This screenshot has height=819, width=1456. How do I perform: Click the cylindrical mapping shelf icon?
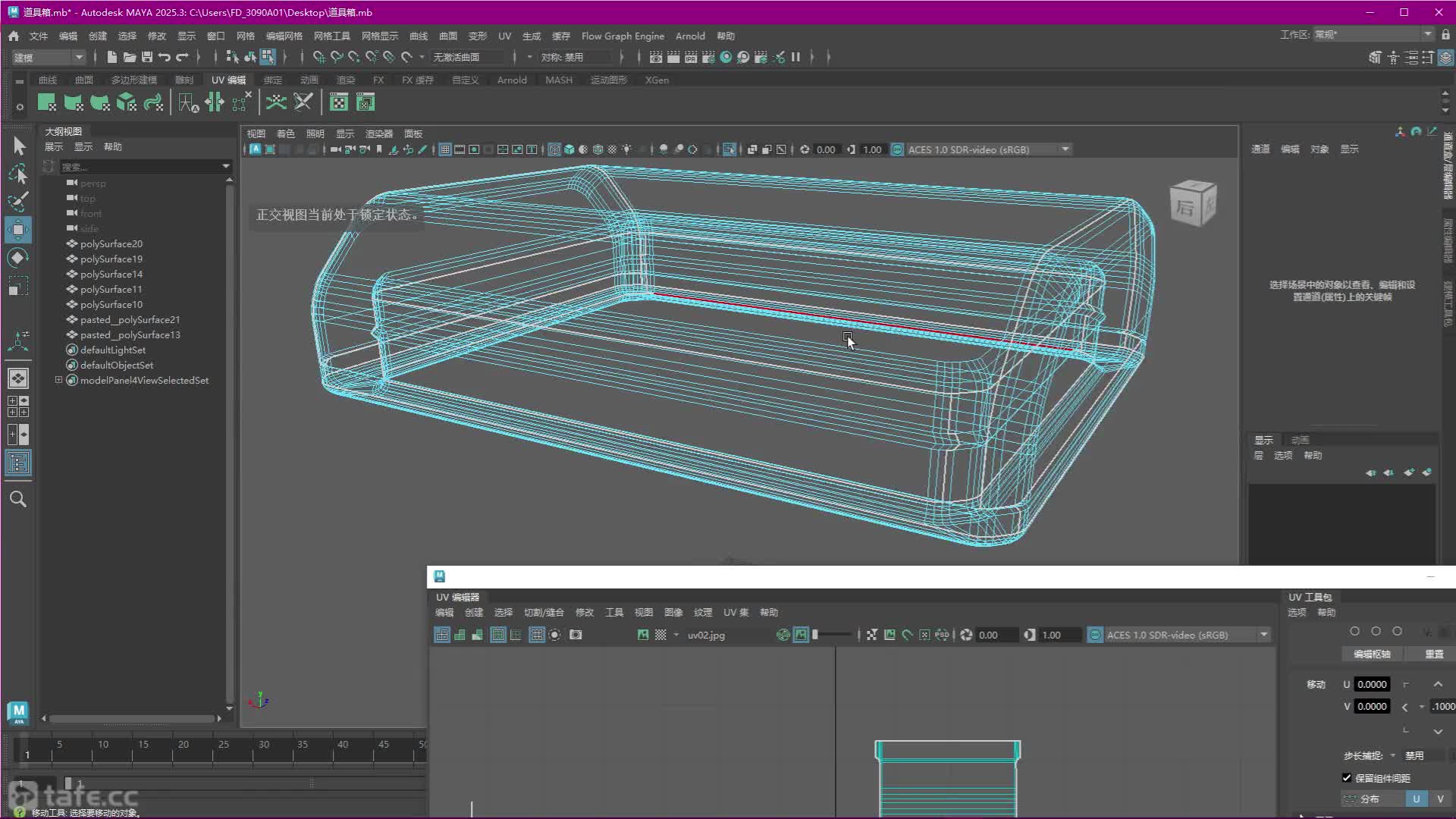(74, 102)
